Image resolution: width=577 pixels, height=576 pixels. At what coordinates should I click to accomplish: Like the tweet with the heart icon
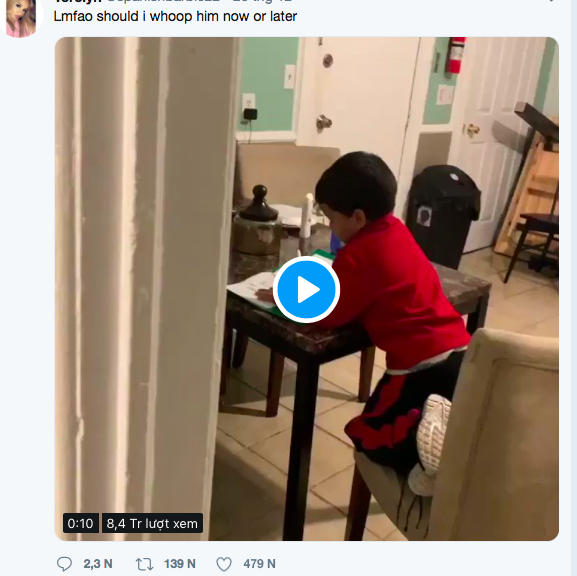tap(224, 564)
